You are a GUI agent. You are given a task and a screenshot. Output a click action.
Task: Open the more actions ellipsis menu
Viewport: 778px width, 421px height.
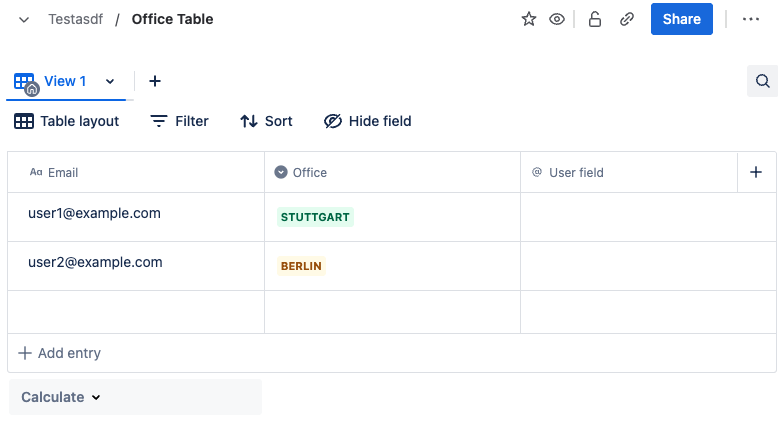[751, 19]
